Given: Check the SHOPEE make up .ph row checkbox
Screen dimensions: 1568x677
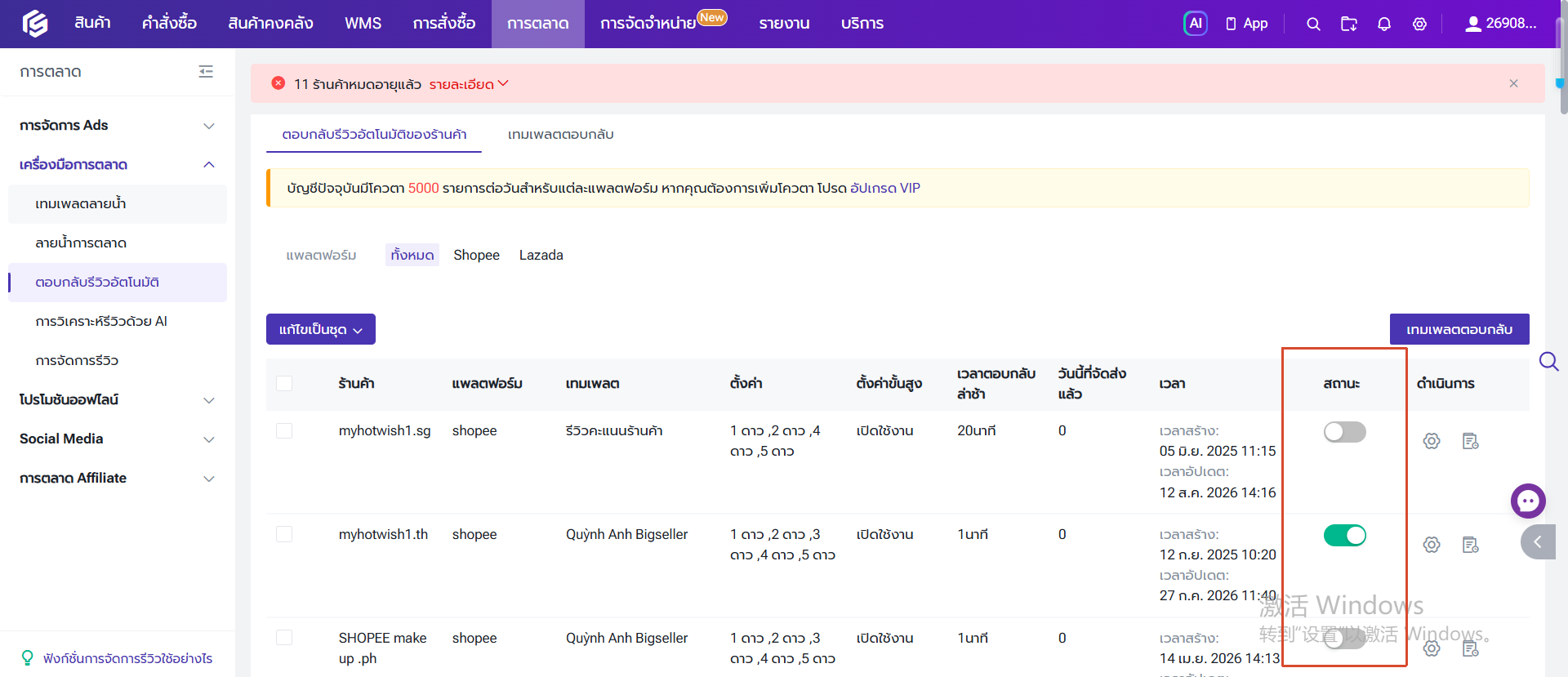Looking at the screenshot, I should coord(284,638).
